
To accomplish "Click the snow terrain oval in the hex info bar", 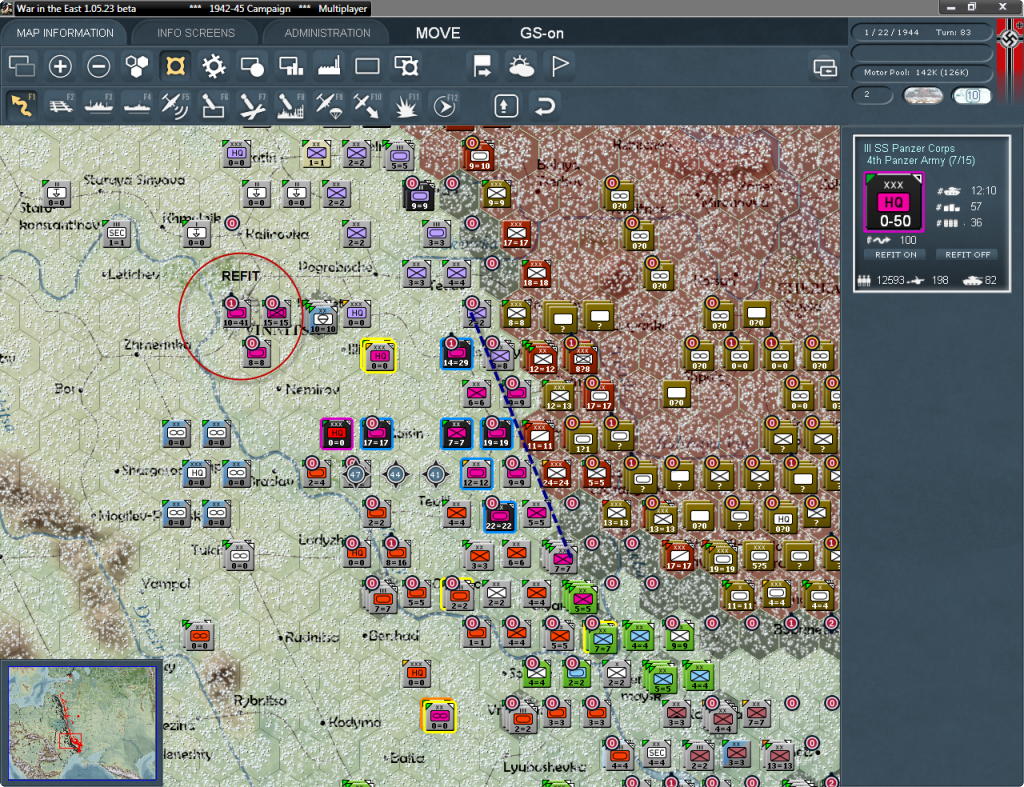I will point(922,95).
